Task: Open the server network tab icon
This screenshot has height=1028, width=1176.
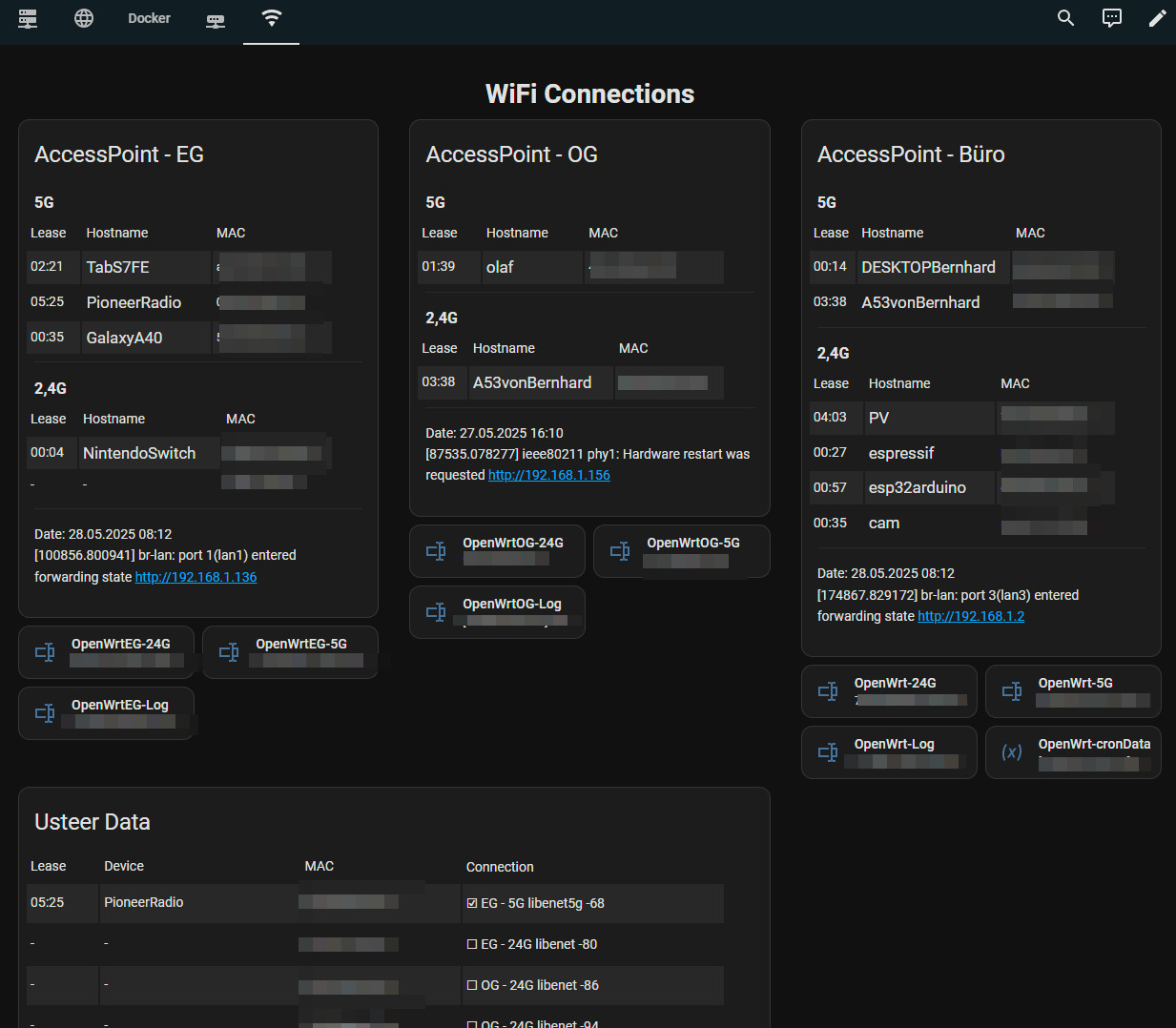Action: tap(28, 18)
